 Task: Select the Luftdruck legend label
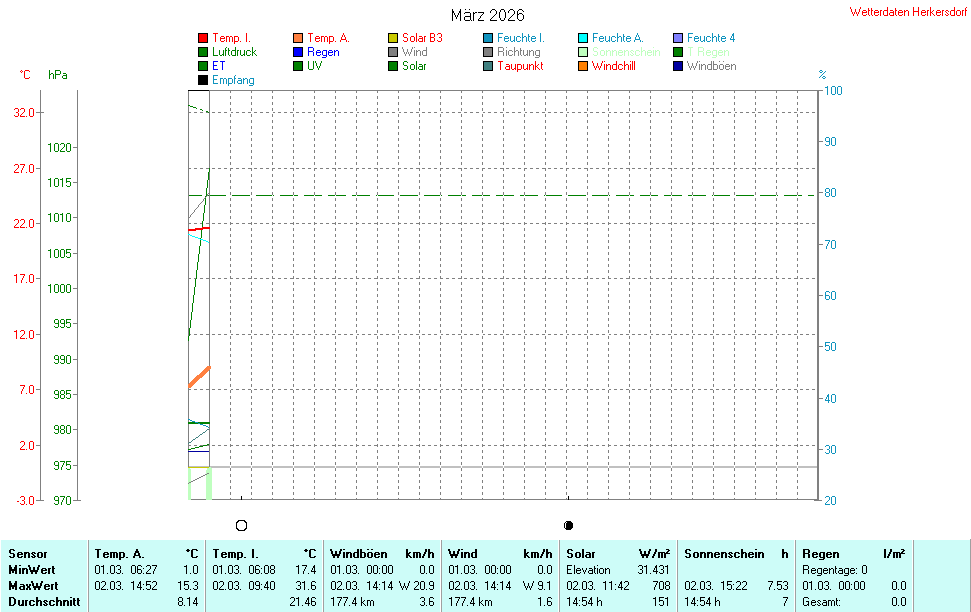(x=234, y=52)
